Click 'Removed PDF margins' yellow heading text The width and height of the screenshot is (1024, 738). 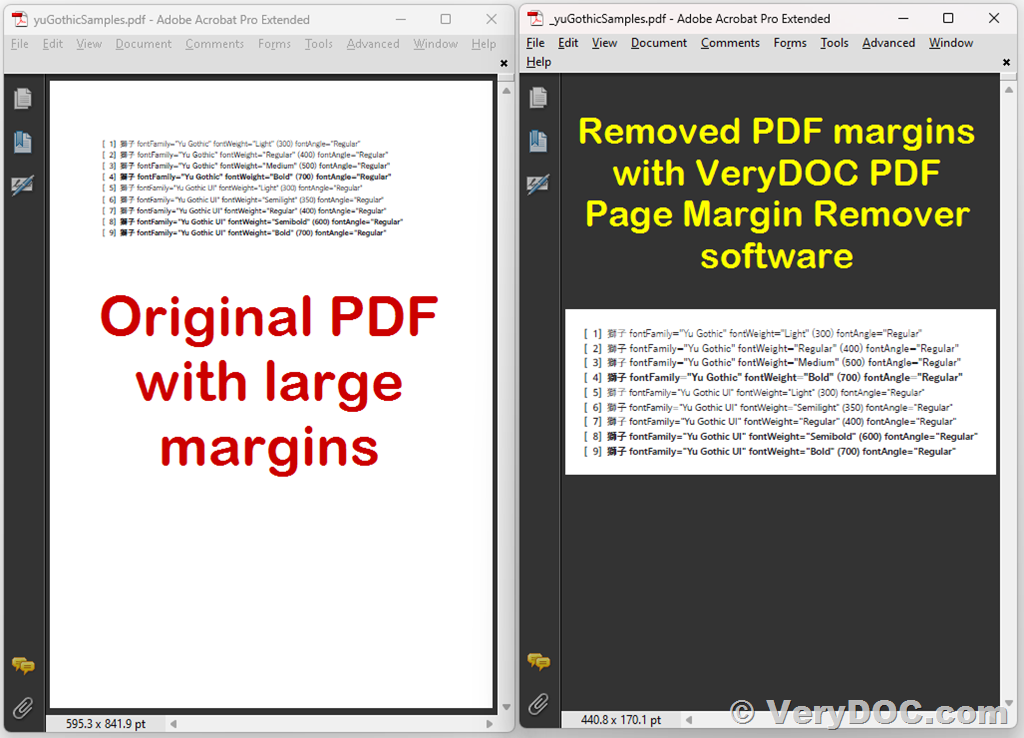pos(776,131)
